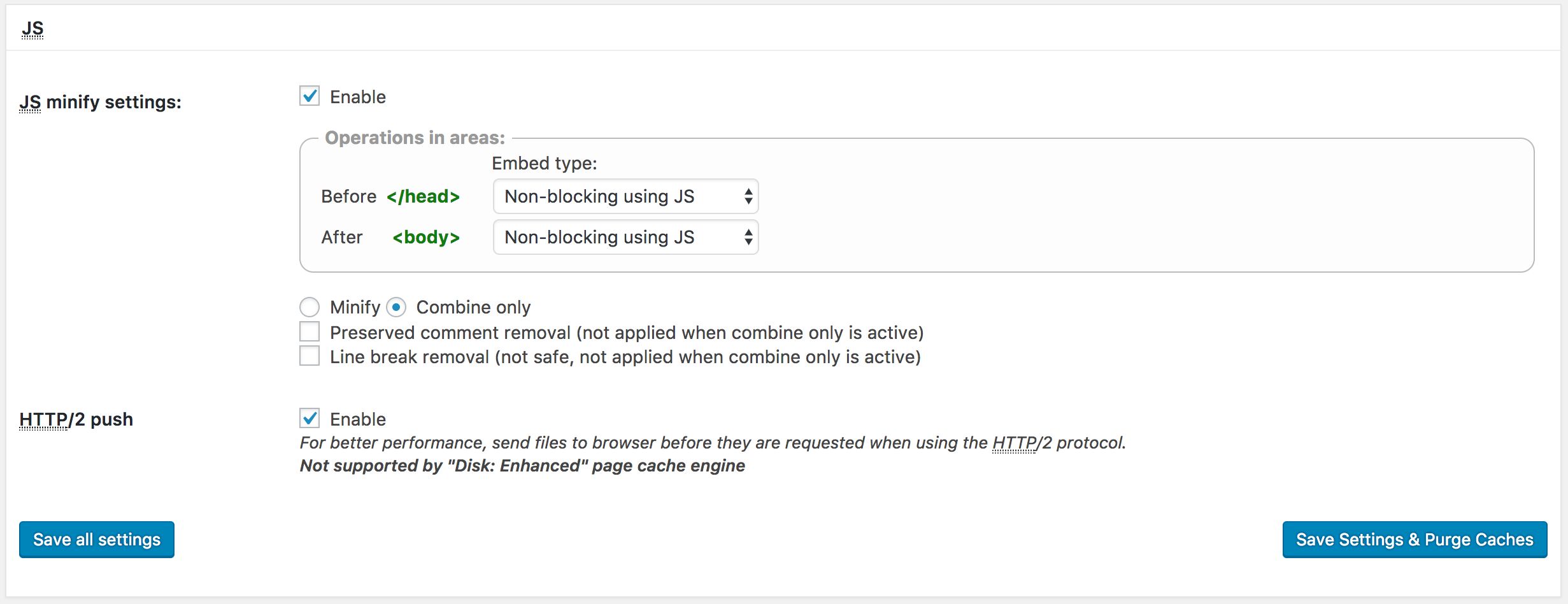Click the Enable label under HTTP/2 push
Image resolution: width=1568 pixels, height=604 pixels.
(x=357, y=419)
